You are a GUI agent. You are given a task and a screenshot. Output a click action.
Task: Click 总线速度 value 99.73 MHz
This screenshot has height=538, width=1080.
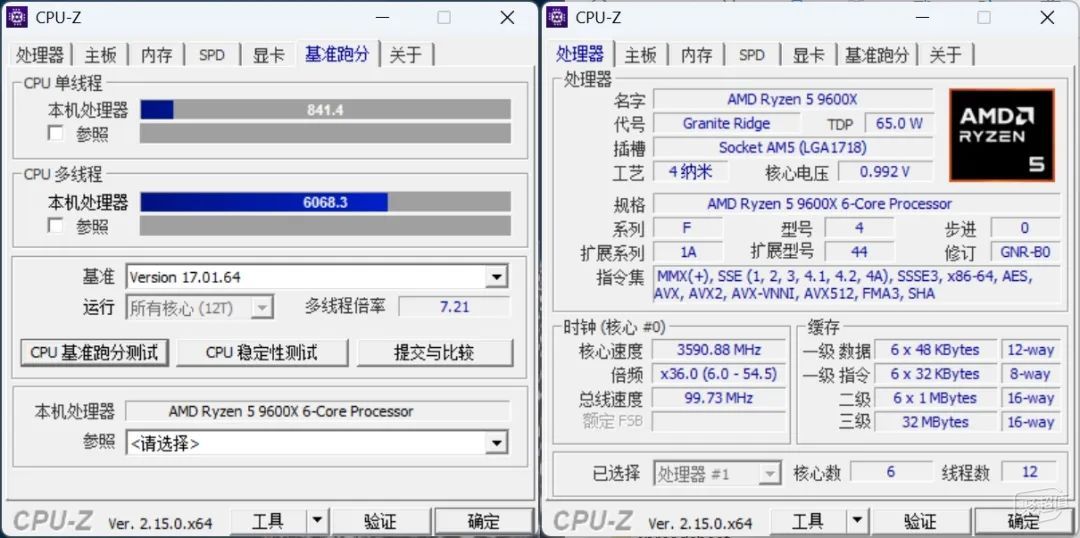point(718,397)
